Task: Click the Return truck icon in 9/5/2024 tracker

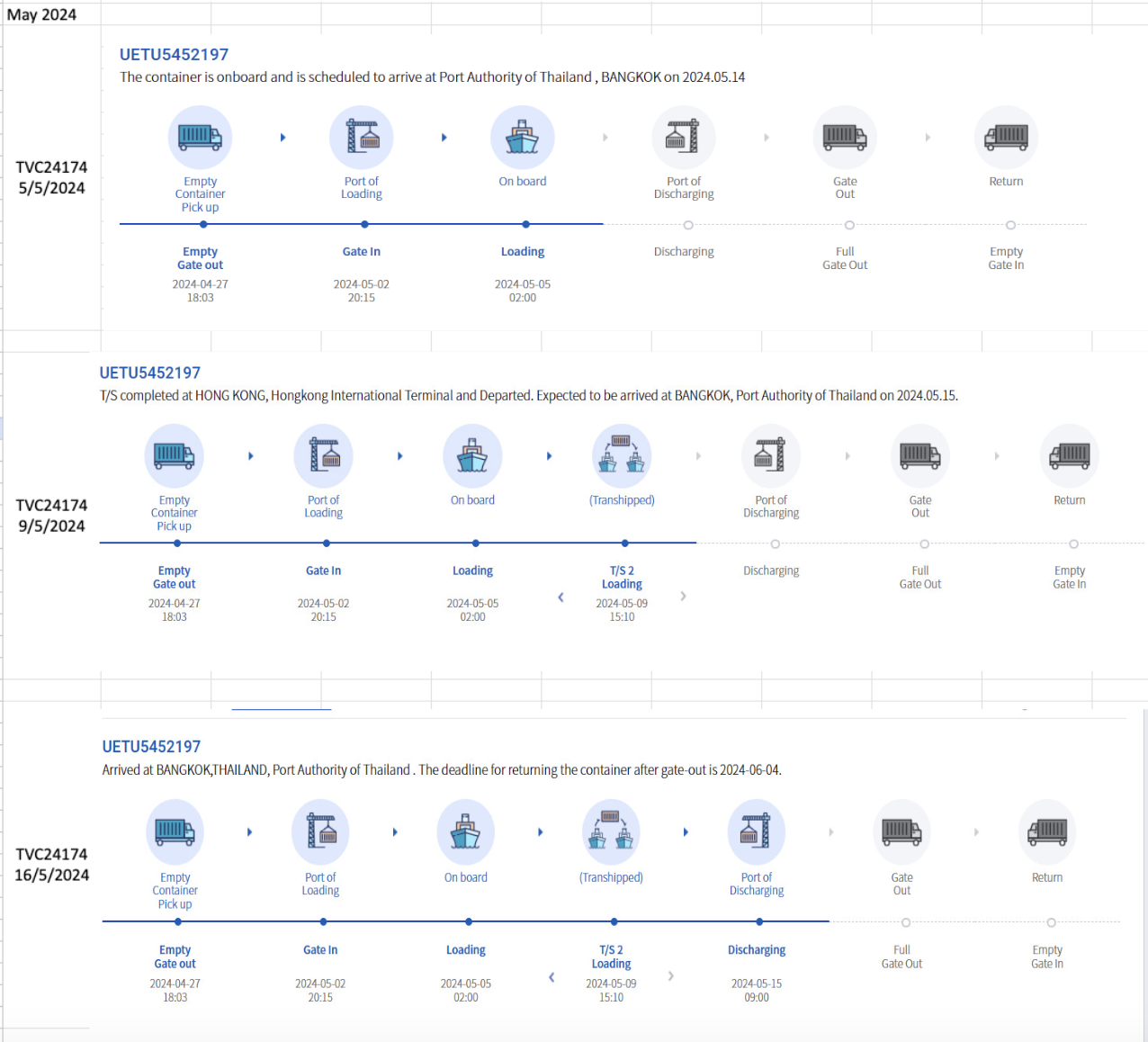Action: point(1069,456)
